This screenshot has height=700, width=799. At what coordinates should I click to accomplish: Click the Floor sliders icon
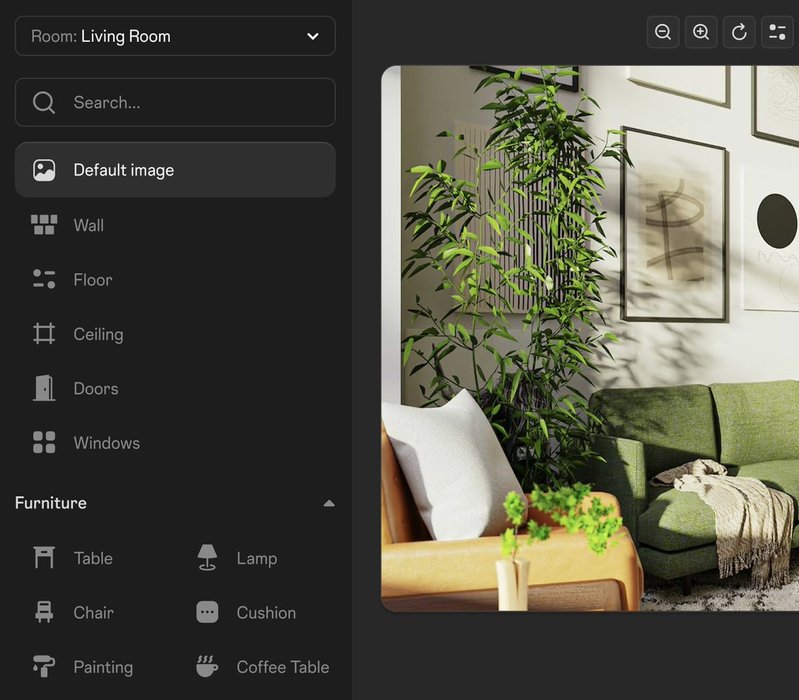[x=44, y=279]
